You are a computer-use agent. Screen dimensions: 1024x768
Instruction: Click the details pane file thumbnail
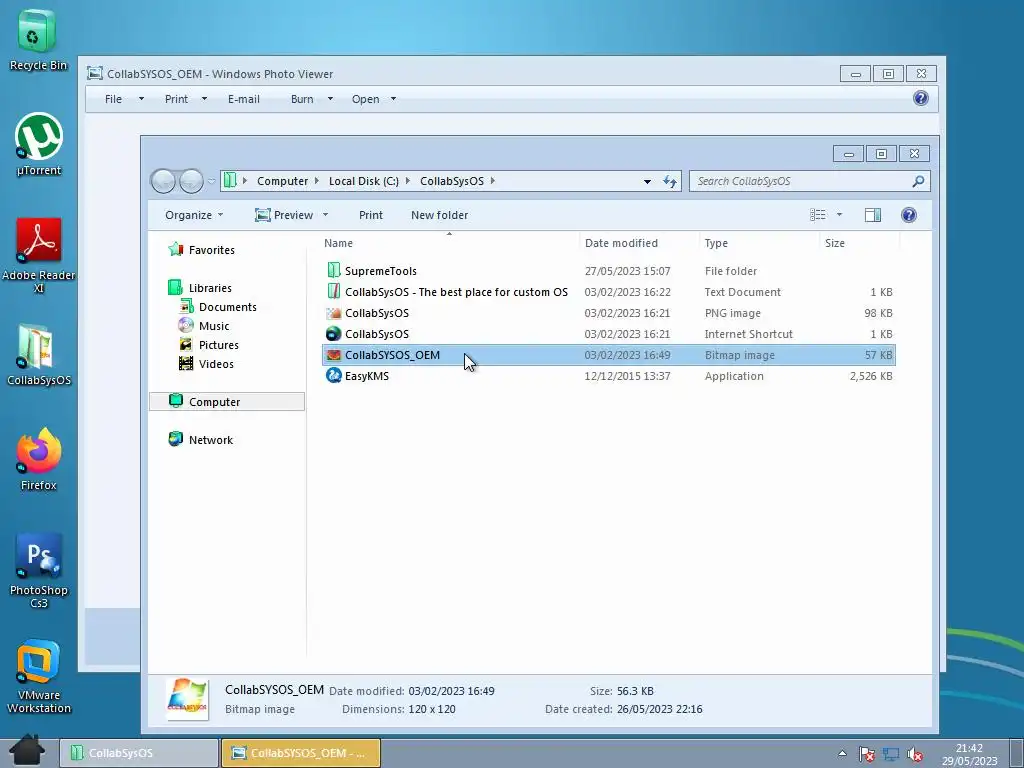click(187, 699)
